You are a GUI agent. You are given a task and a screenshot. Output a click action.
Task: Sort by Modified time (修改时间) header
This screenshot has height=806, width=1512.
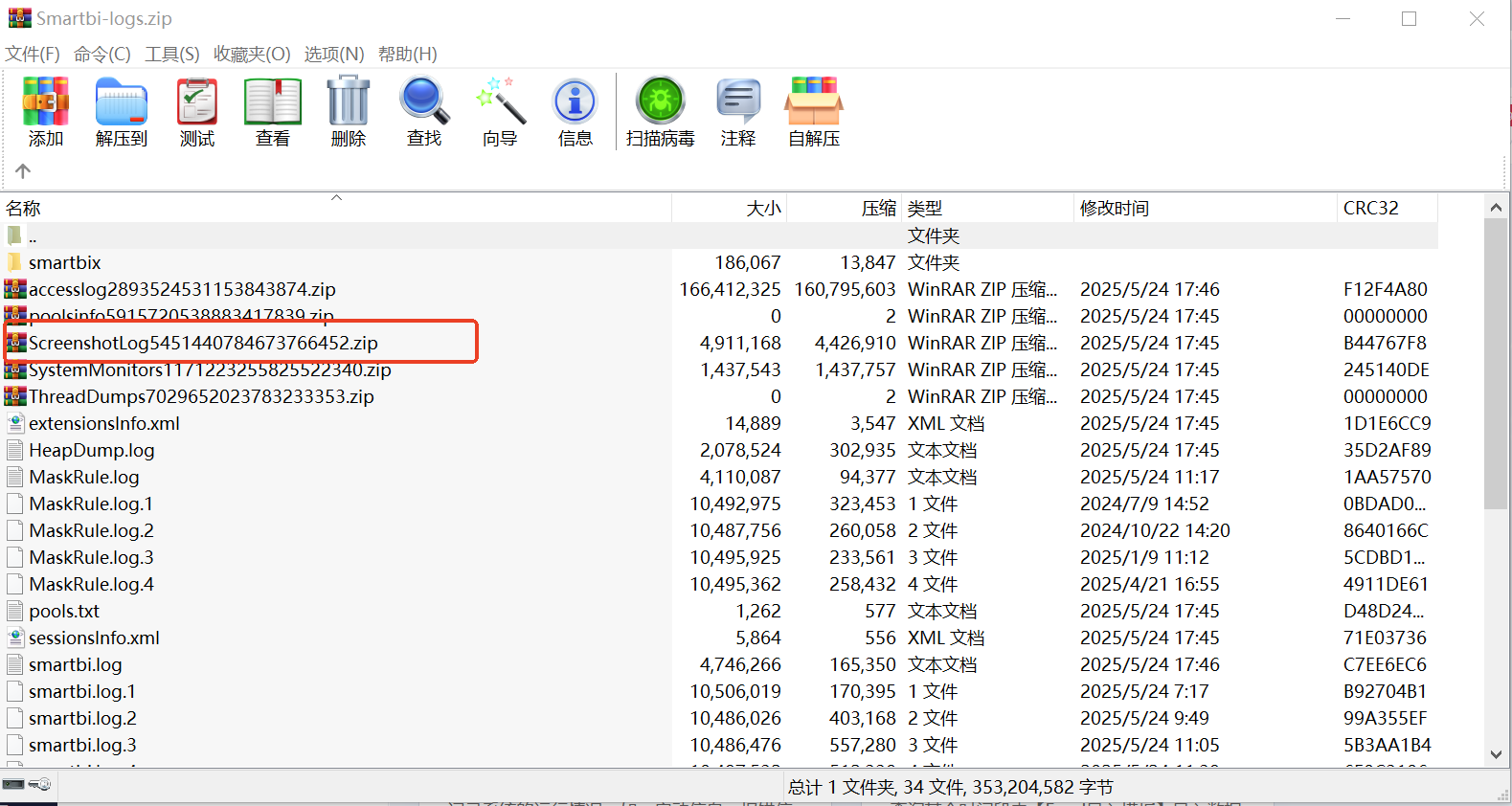click(1206, 208)
